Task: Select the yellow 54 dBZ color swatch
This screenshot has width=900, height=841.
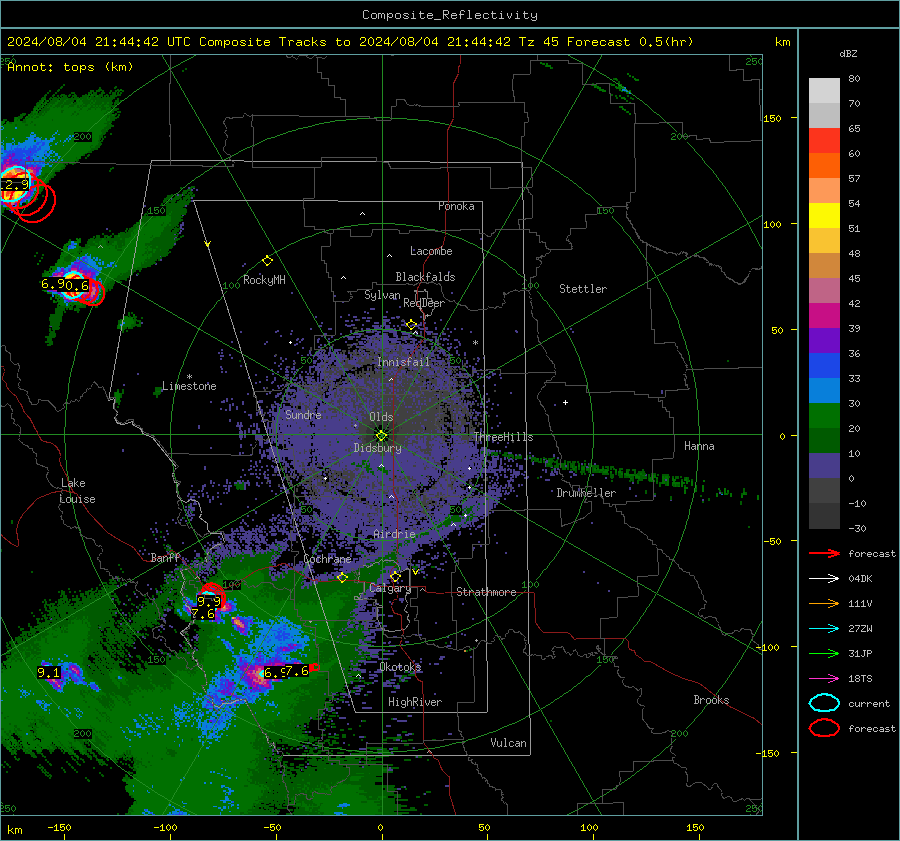Action: click(x=824, y=216)
